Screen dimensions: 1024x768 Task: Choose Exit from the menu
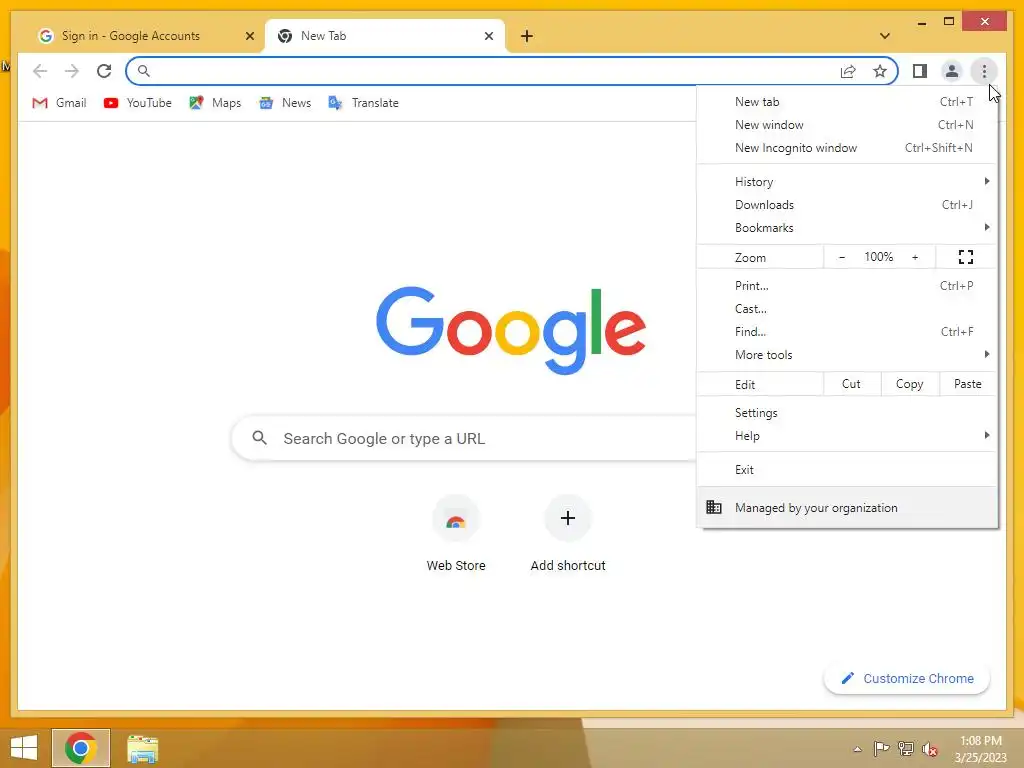tap(847, 470)
